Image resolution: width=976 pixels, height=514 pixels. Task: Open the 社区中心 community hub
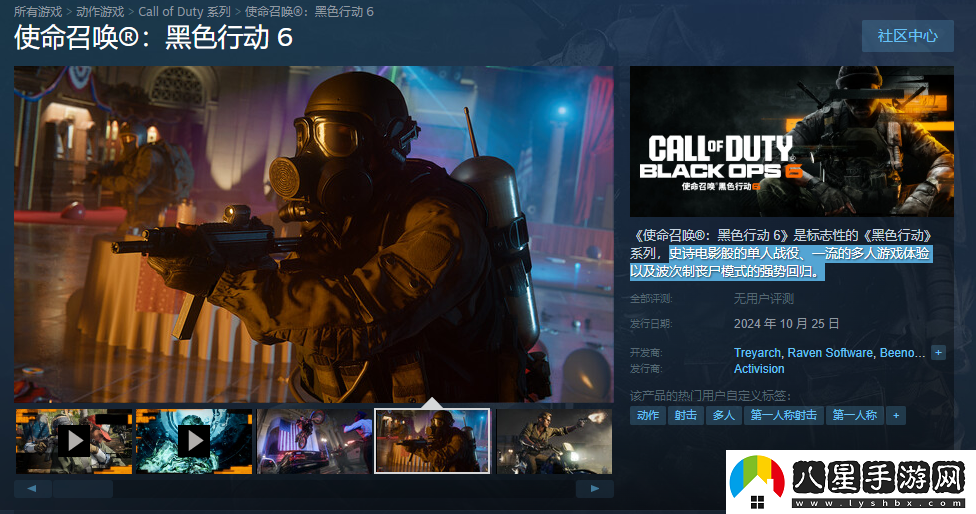click(907, 36)
